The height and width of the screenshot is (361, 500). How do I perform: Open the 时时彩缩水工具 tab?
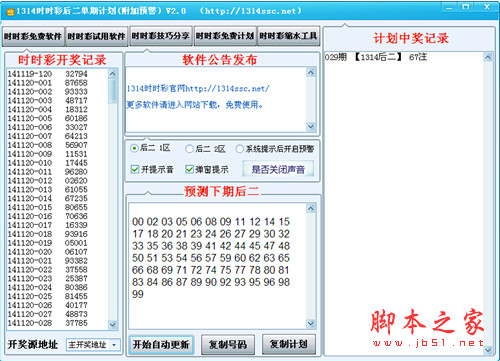pyautogui.click(x=289, y=36)
